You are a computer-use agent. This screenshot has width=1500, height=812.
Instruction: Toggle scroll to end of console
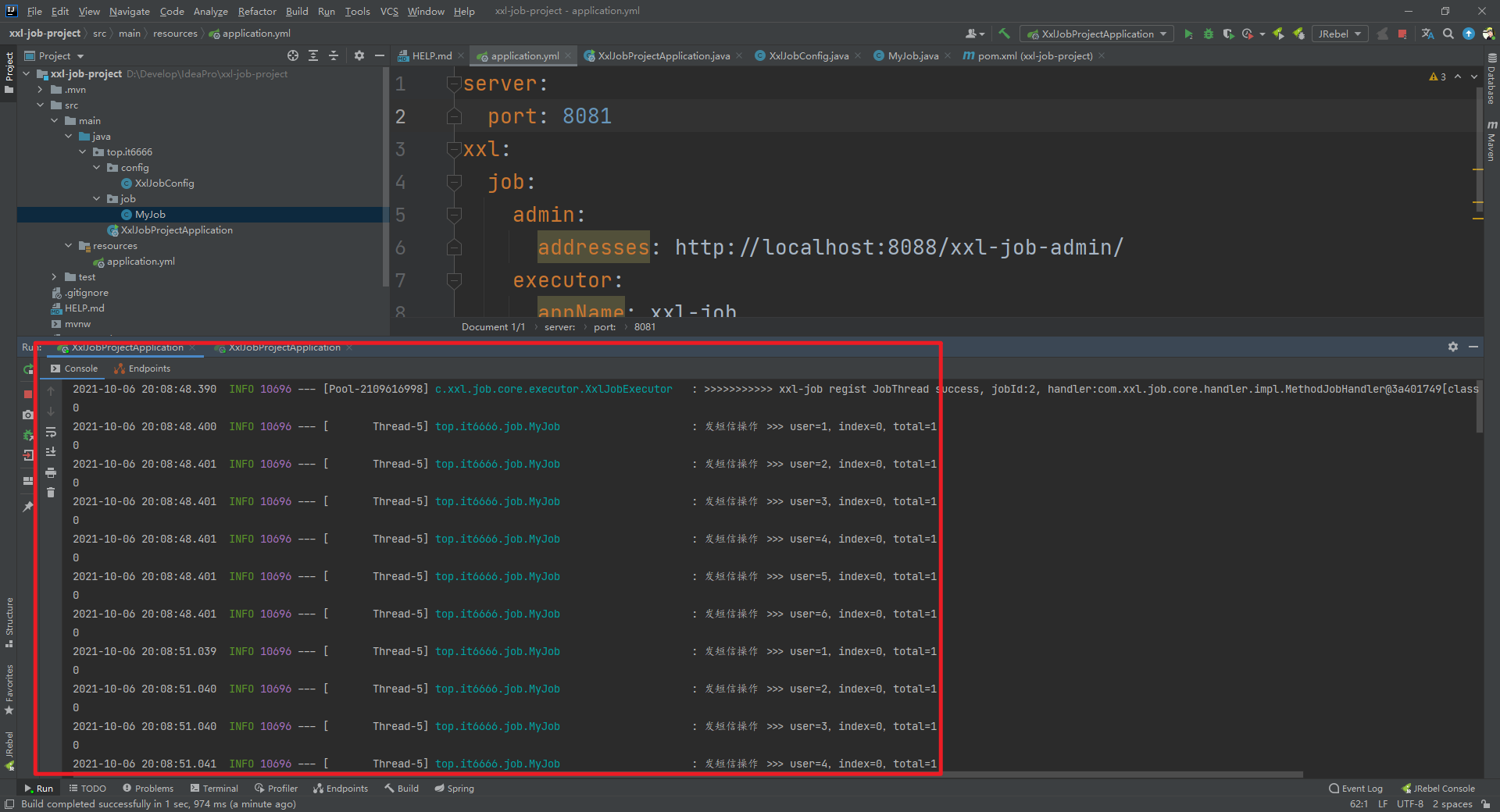point(51,452)
